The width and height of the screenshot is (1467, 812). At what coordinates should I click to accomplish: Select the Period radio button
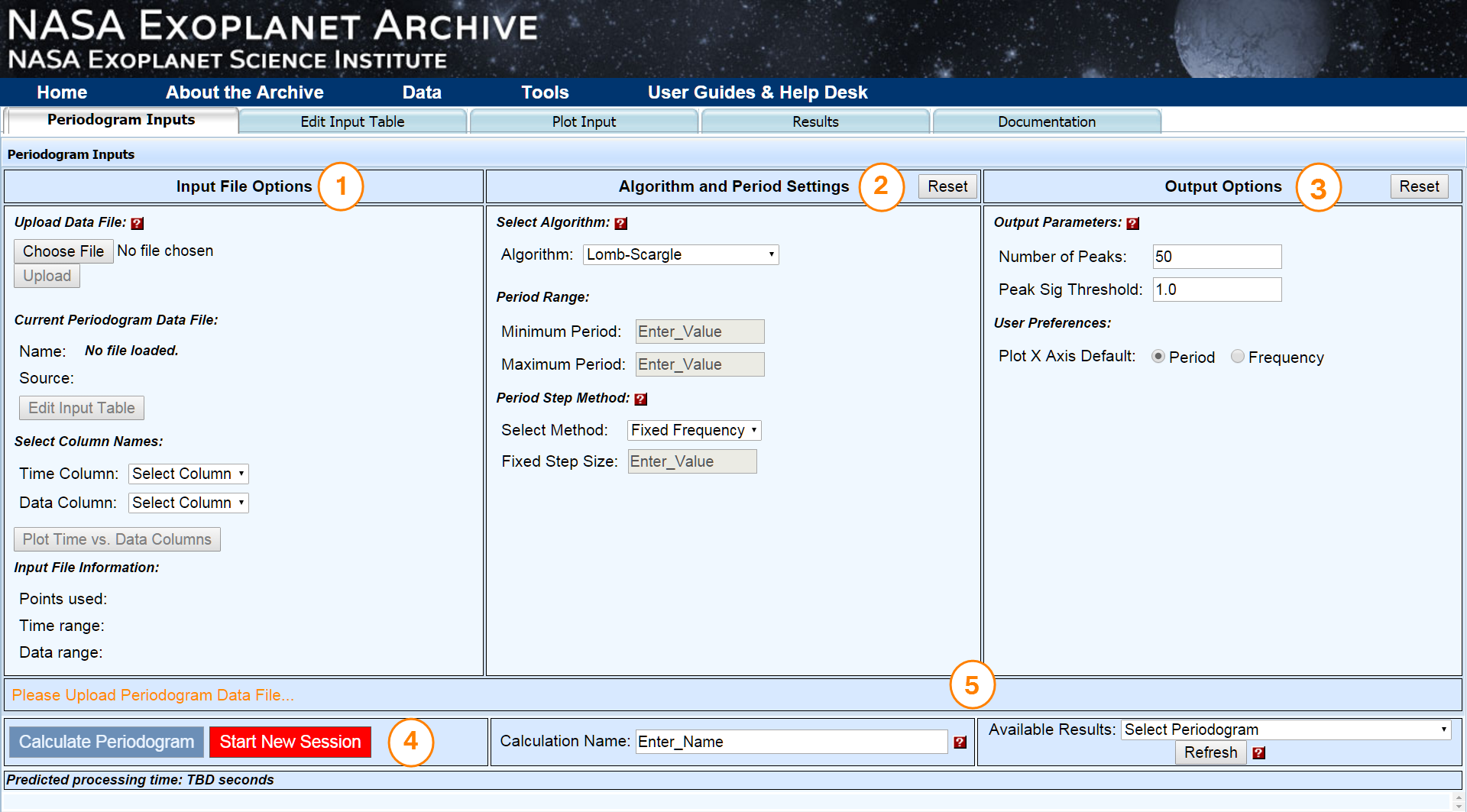pos(1158,357)
